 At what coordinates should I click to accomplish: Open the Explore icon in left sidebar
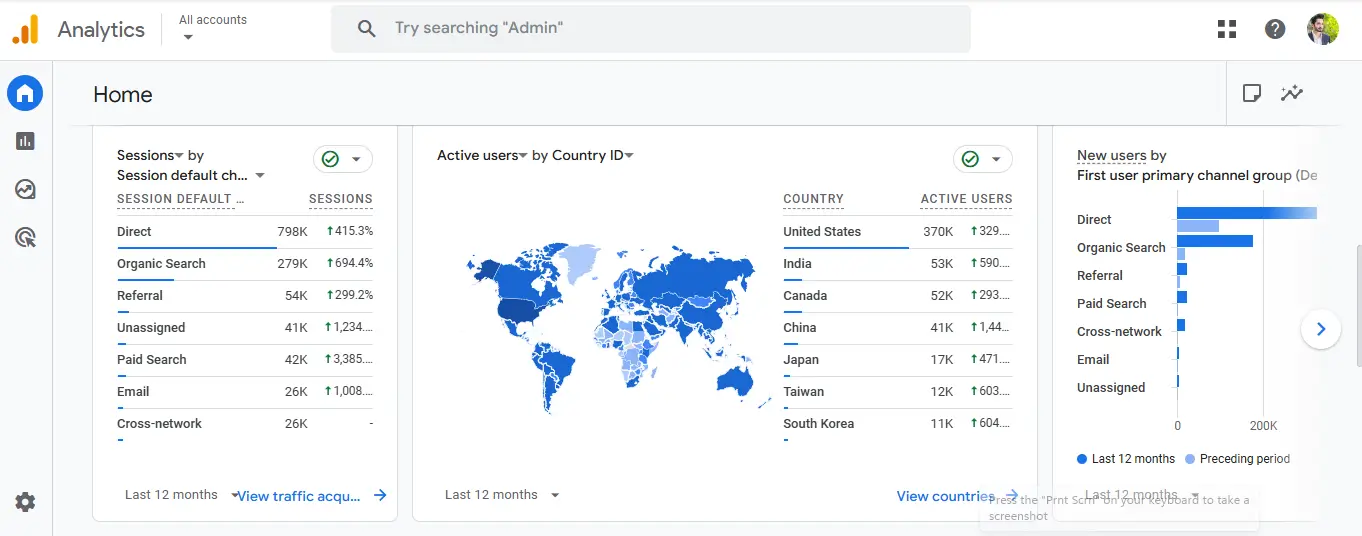[x=25, y=189]
